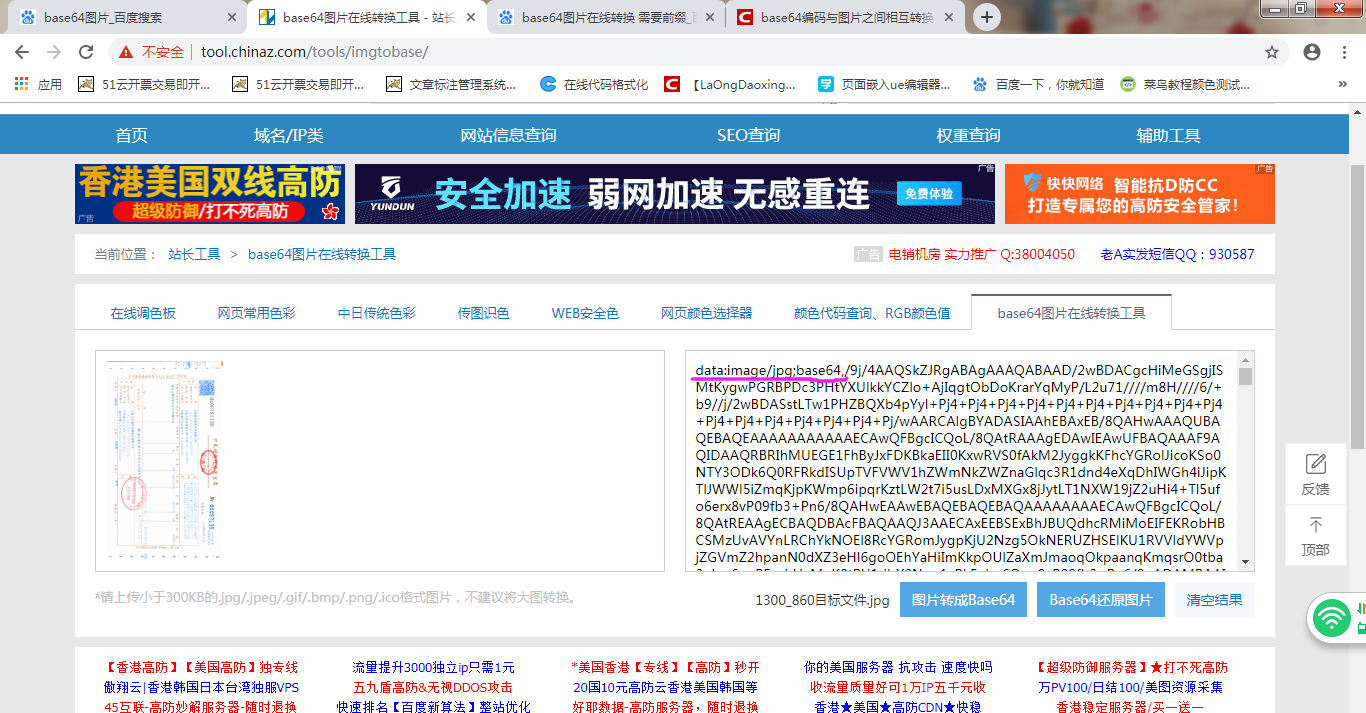
Task: Click the 清空结果 button
Action: coord(1213,599)
